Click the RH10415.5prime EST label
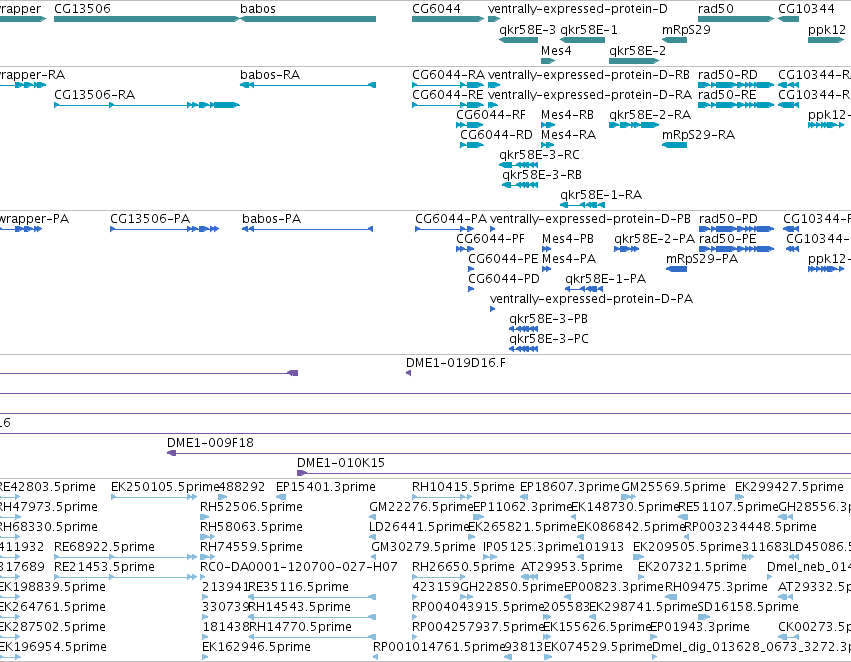 [x=463, y=487]
